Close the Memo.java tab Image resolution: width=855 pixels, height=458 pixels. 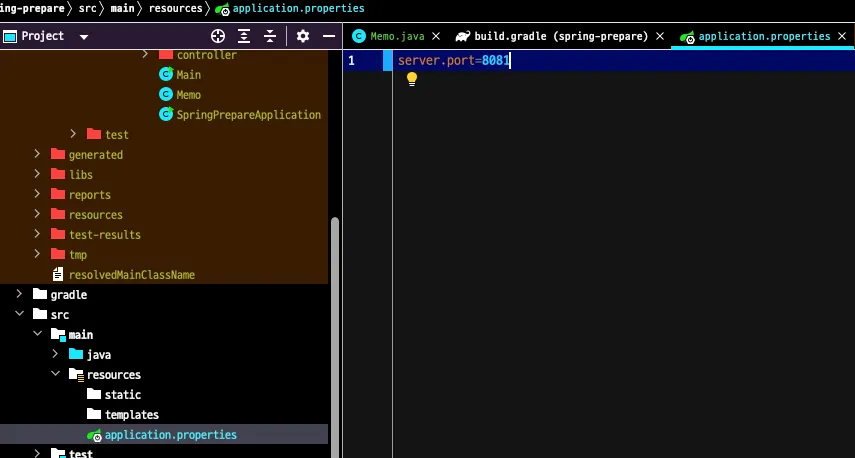tap(436, 37)
